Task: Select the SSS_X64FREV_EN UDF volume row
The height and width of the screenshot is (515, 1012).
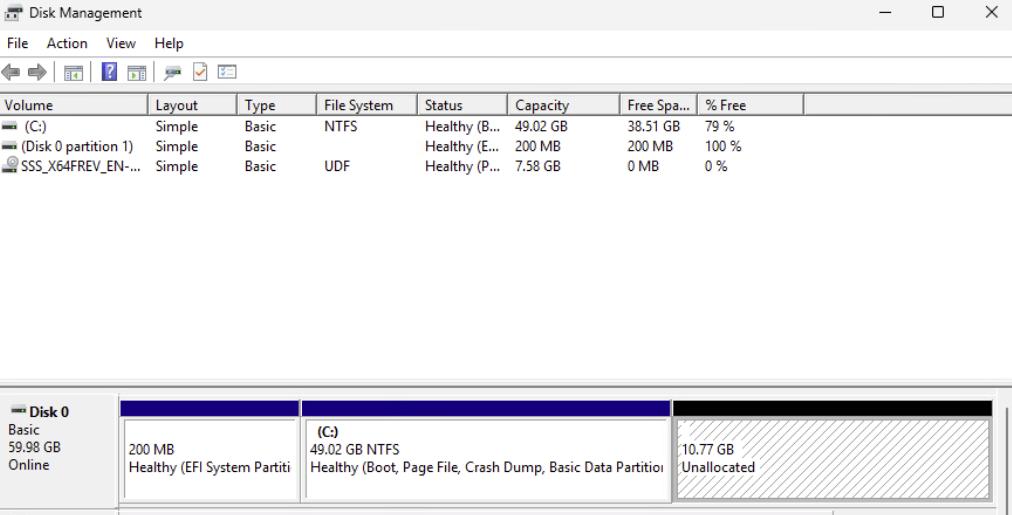Action: coord(80,167)
